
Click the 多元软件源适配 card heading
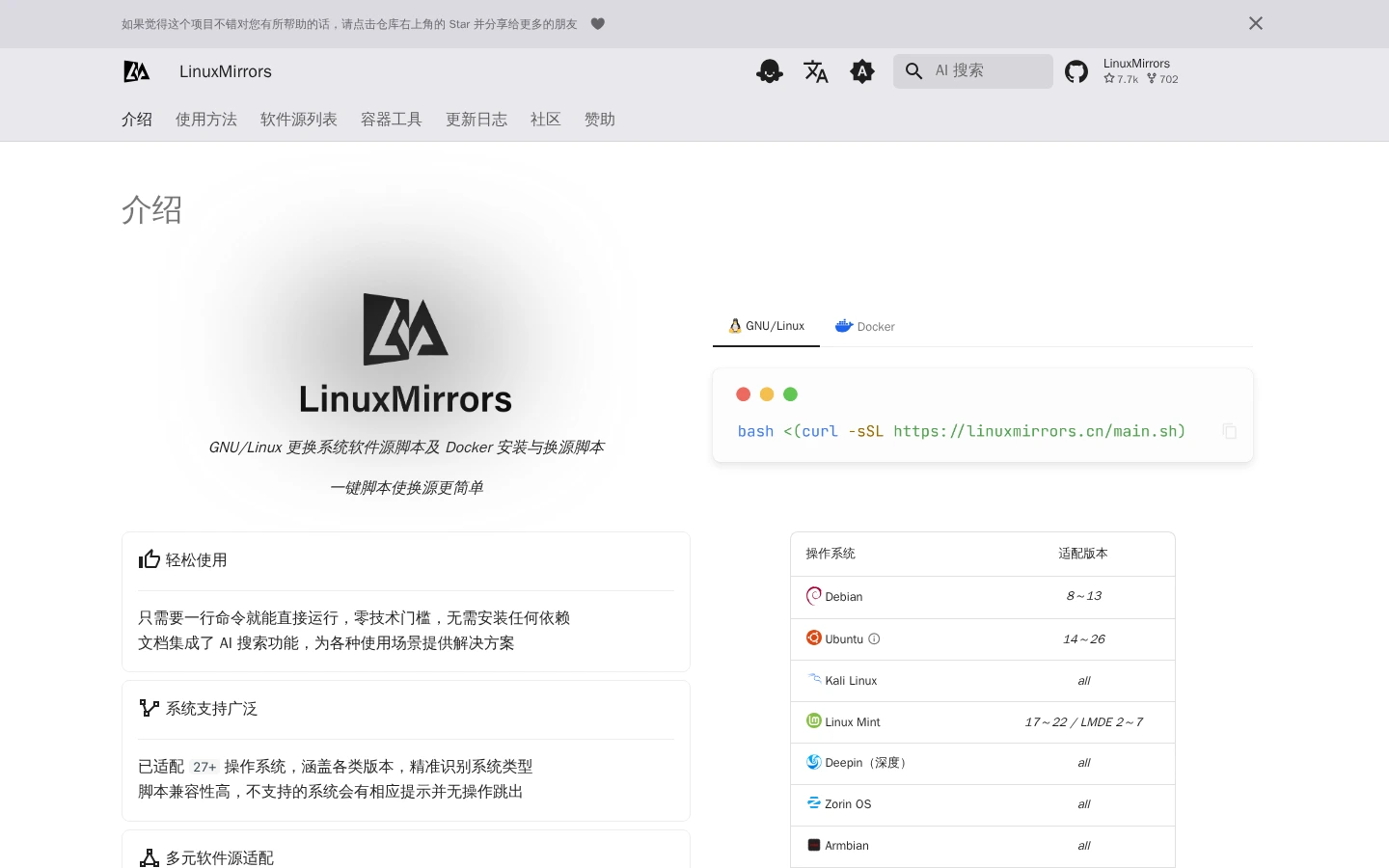pyautogui.click(x=220, y=857)
